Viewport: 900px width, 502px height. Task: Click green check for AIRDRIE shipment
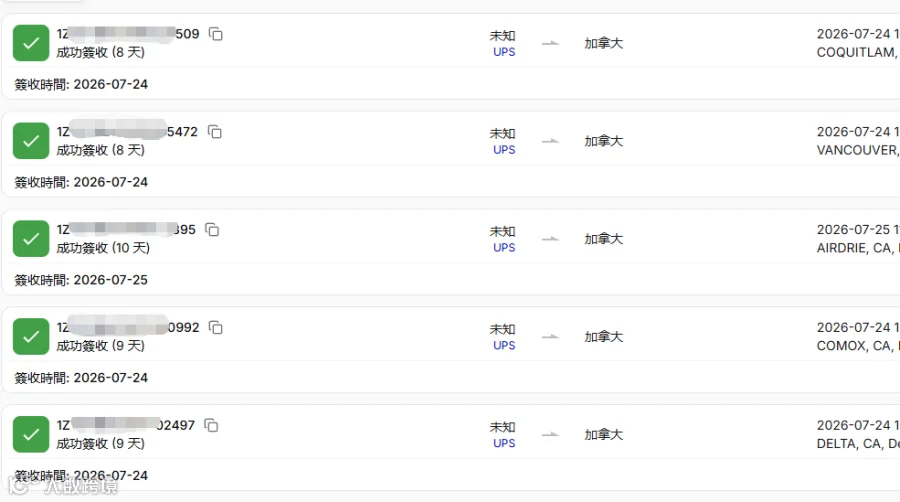coord(31,239)
